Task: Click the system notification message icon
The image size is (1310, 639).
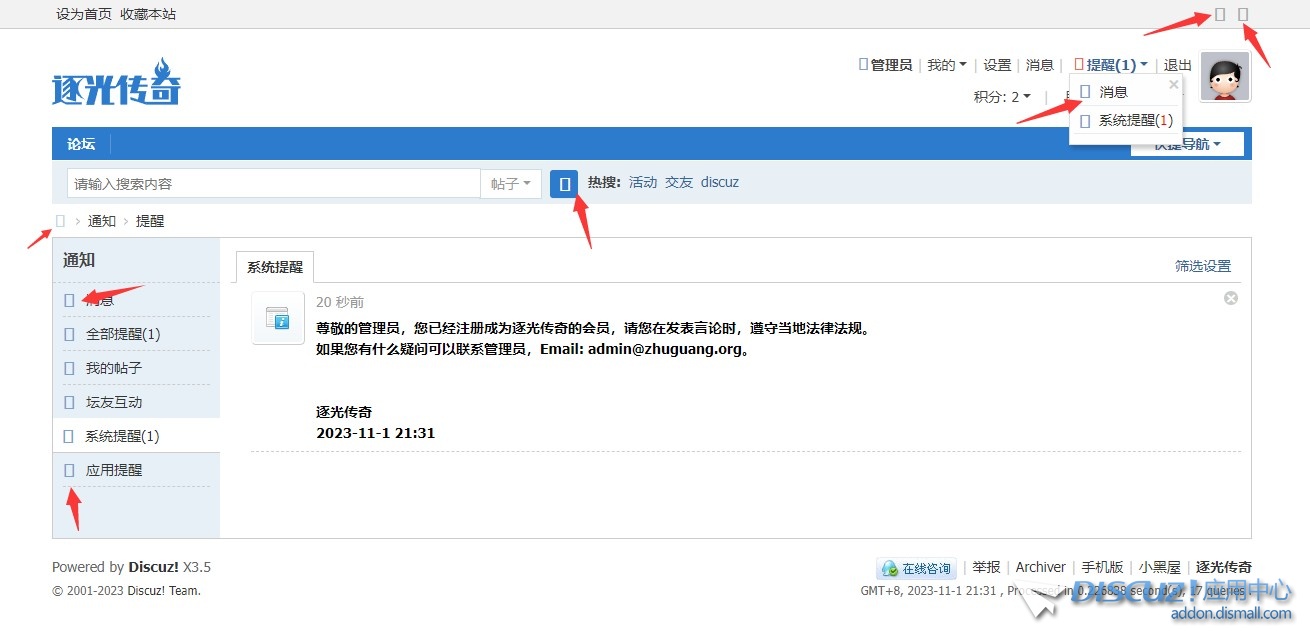Action: pyautogui.click(x=277, y=319)
